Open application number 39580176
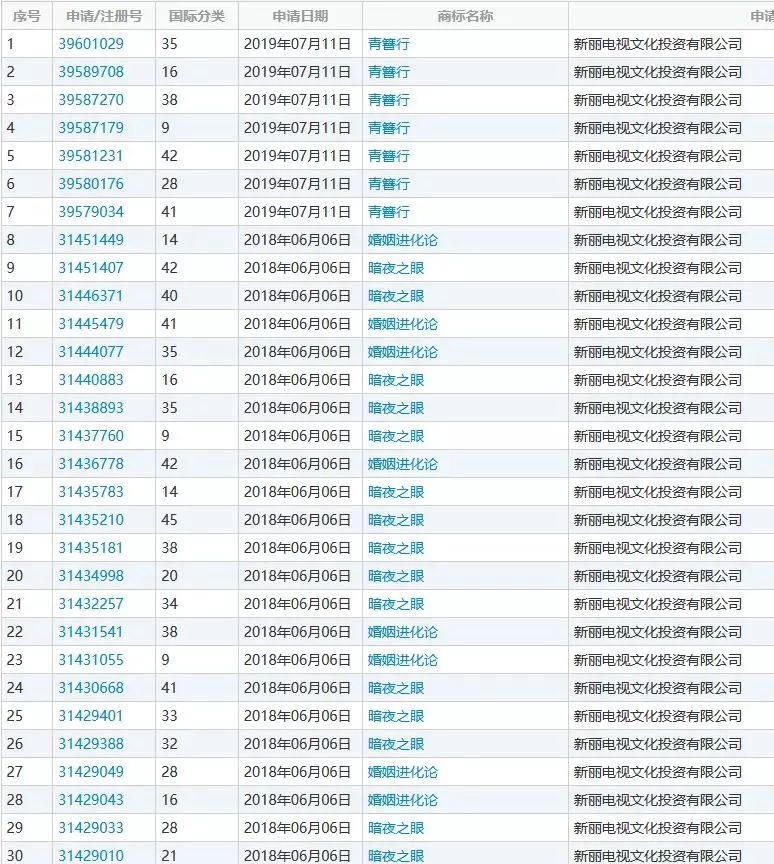The width and height of the screenshot is (774, 864). pos(91,183)
